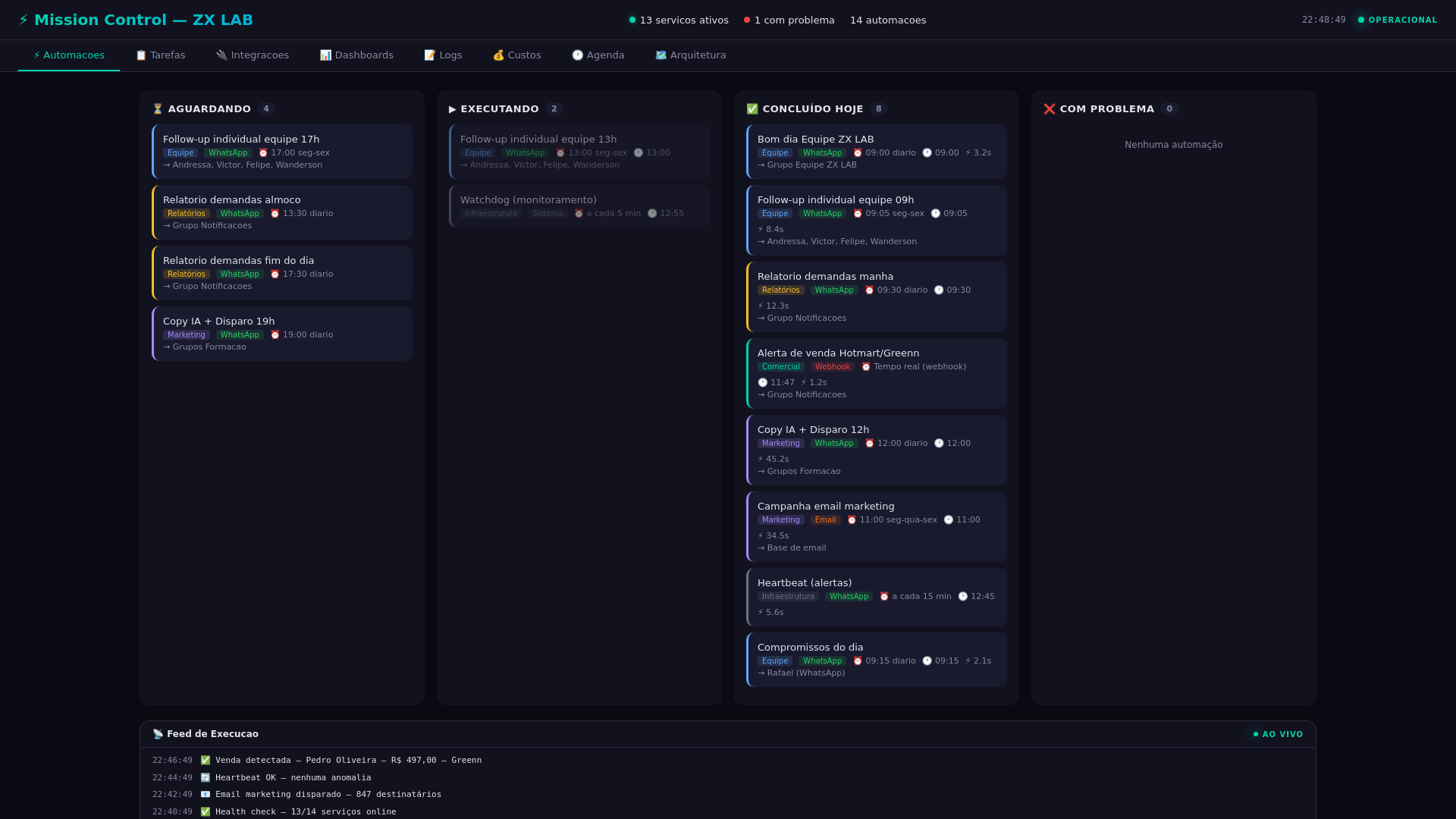Open the Copy IA + Disparo 12h card
This screenshot has height=819, width=1456.
point(877,450)
